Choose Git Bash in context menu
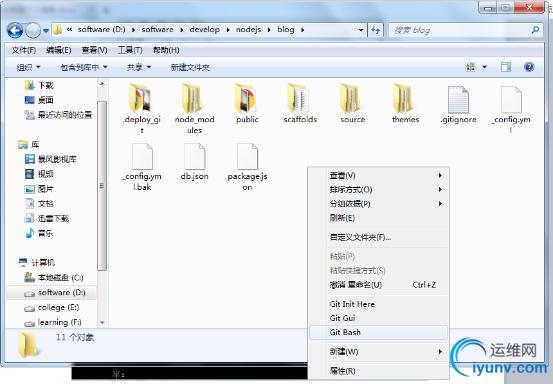Image resolution: width=553 pixels, height=384 pixels. pos(378,333)
